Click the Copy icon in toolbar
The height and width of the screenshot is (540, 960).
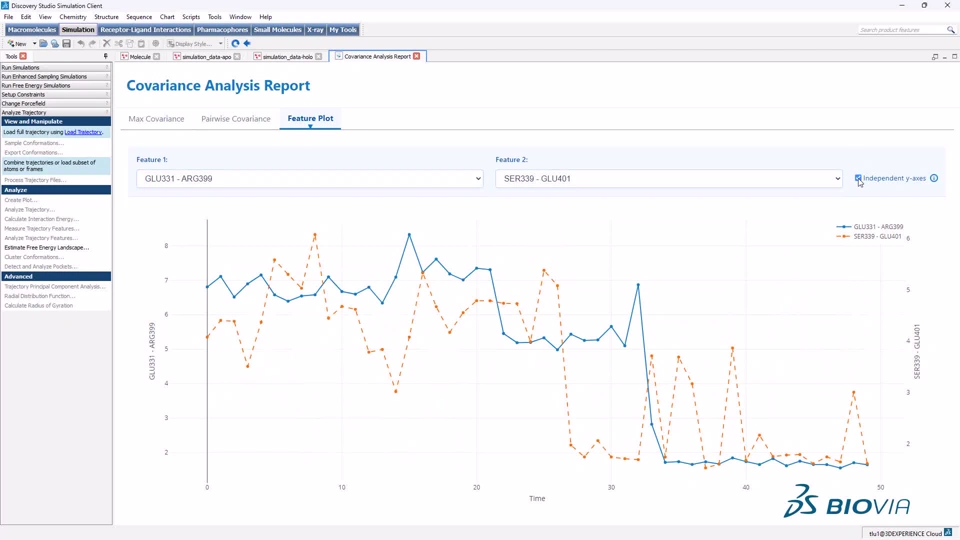[x=130, y=43]
